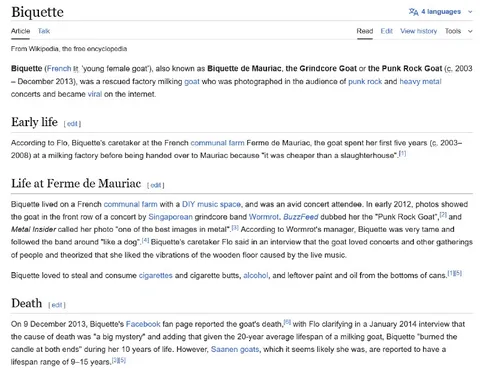Image resolution: width=480 pixels, height=382 pixels.
Task: Click the Early life heading
Action: [x=34, y=122]
